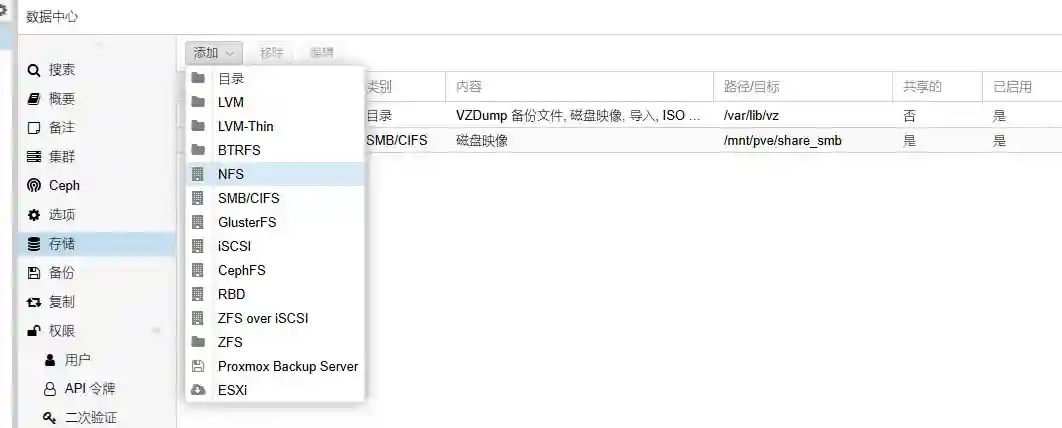1062x428 pixels.
Task: Select the ESXi menu entry
Action: pos(276,390)
